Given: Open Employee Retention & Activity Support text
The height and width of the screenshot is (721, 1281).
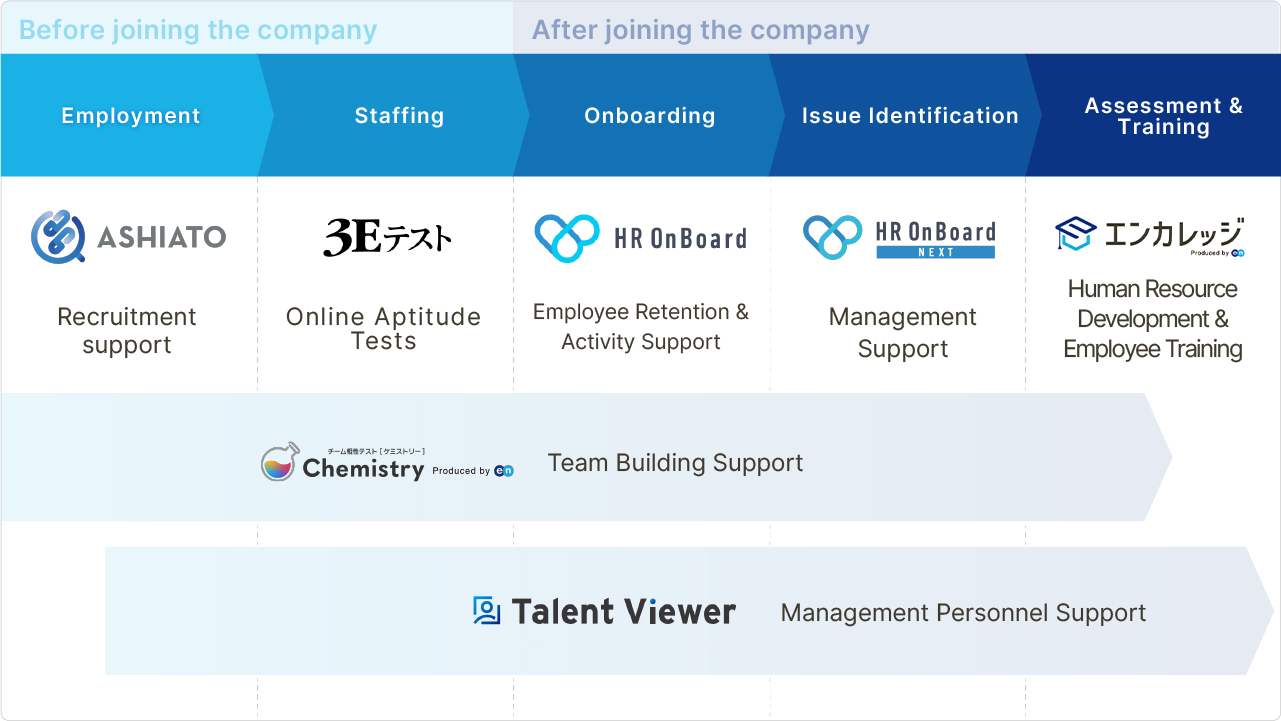Looking at the screenshot, I should [641, 327].
